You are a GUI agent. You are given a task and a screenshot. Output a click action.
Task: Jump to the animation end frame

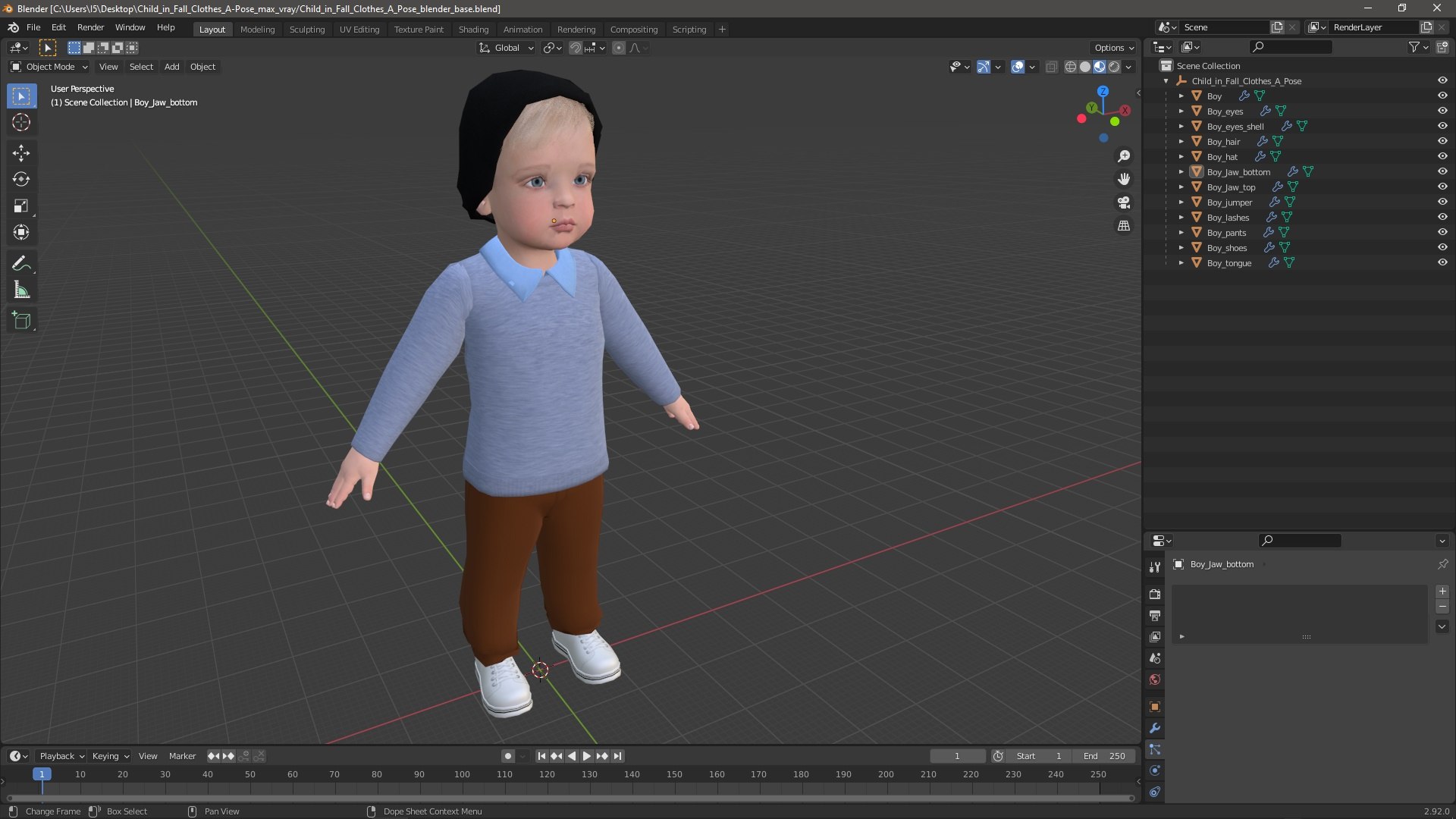click(x=618, y=756)
